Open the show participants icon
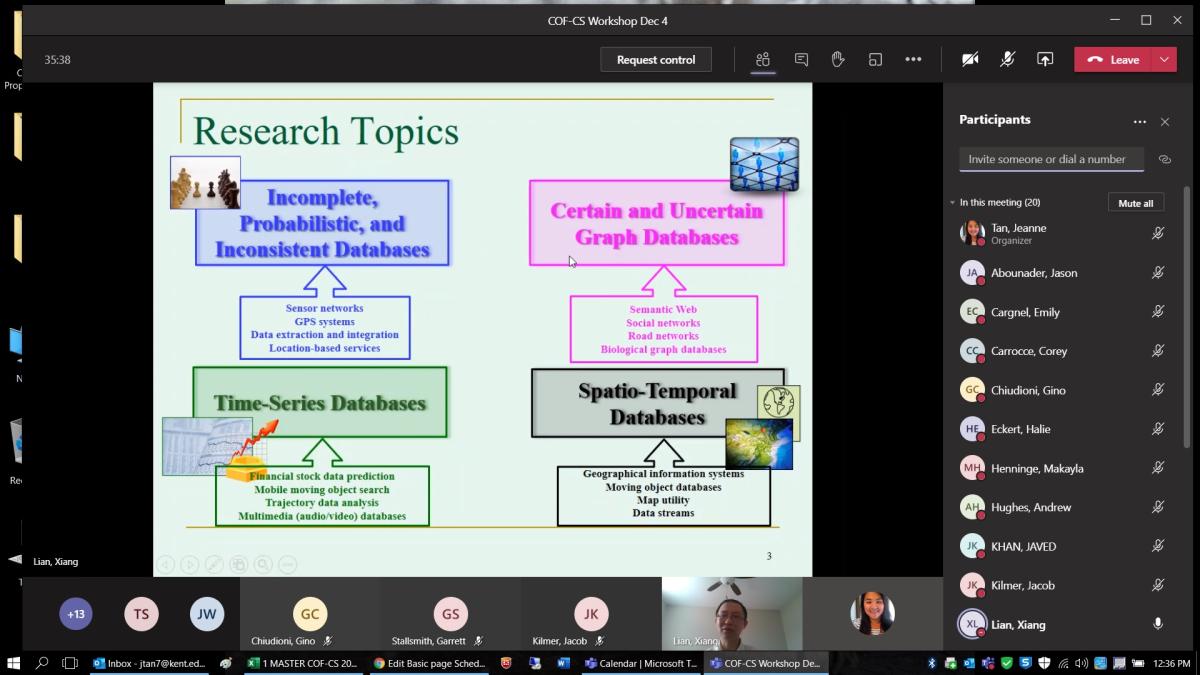Image resolution: width=1200 pixels, height=675 pixels. click(x=763, y=60)
